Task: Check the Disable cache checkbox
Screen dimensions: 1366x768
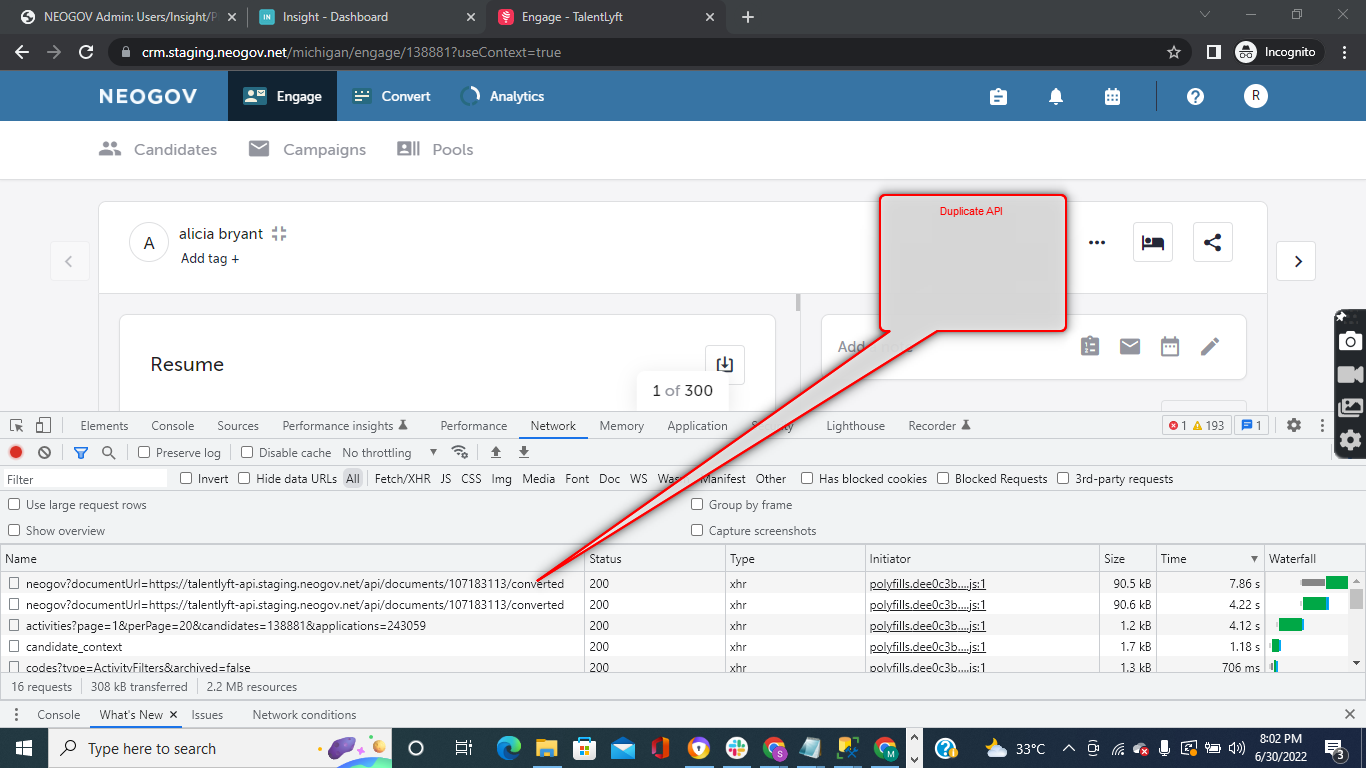Action: click(248, 452)
